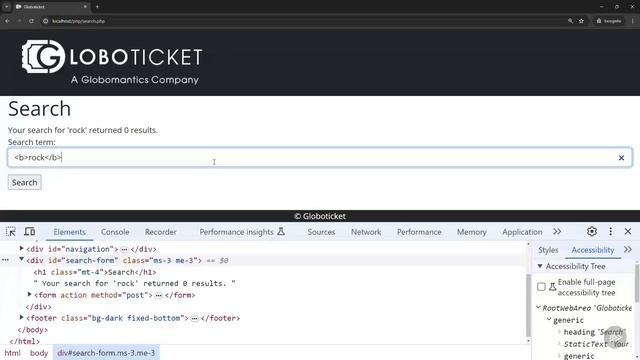The image size is (640, 360).
Task: Click the html breadcrumb
Action: [12, 353]
